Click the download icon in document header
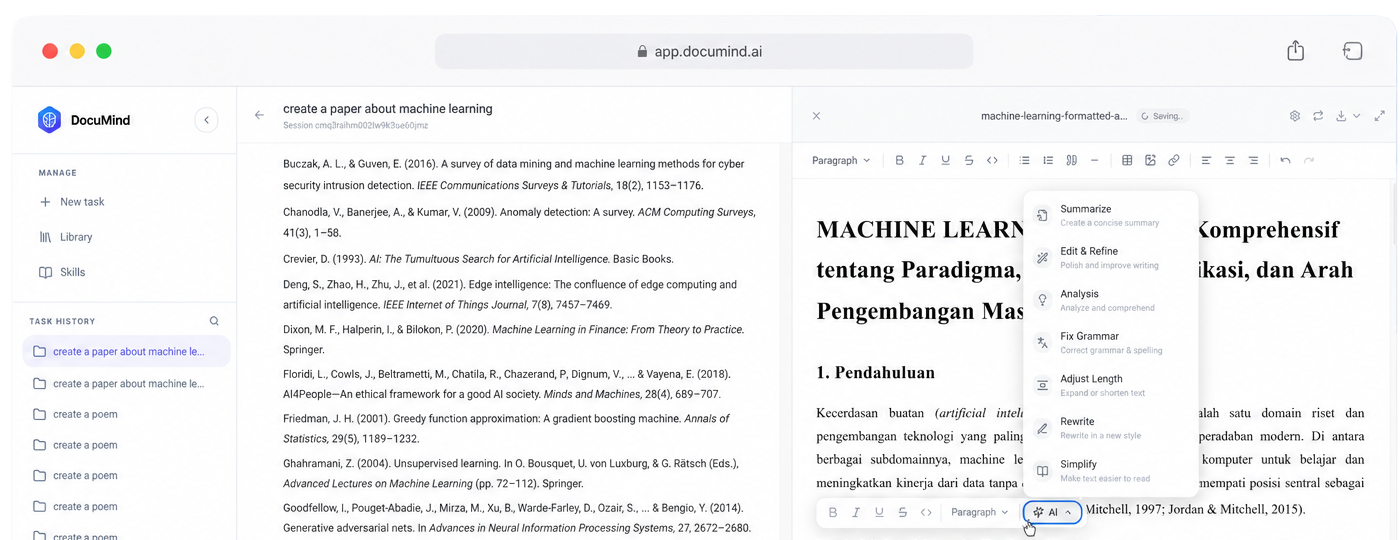 (x=1341, y=116)
